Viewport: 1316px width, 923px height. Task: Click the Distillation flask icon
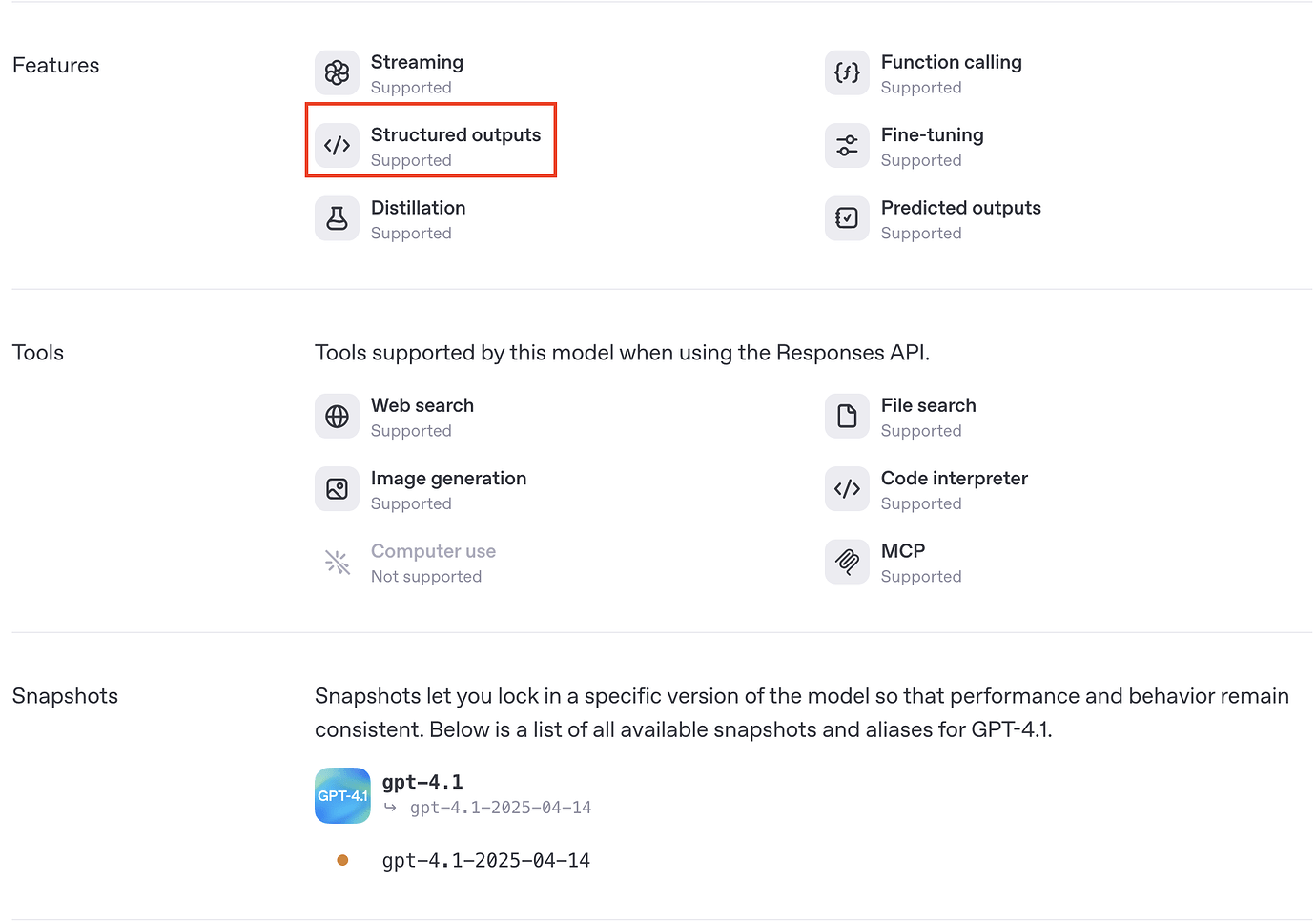point(337,217)
